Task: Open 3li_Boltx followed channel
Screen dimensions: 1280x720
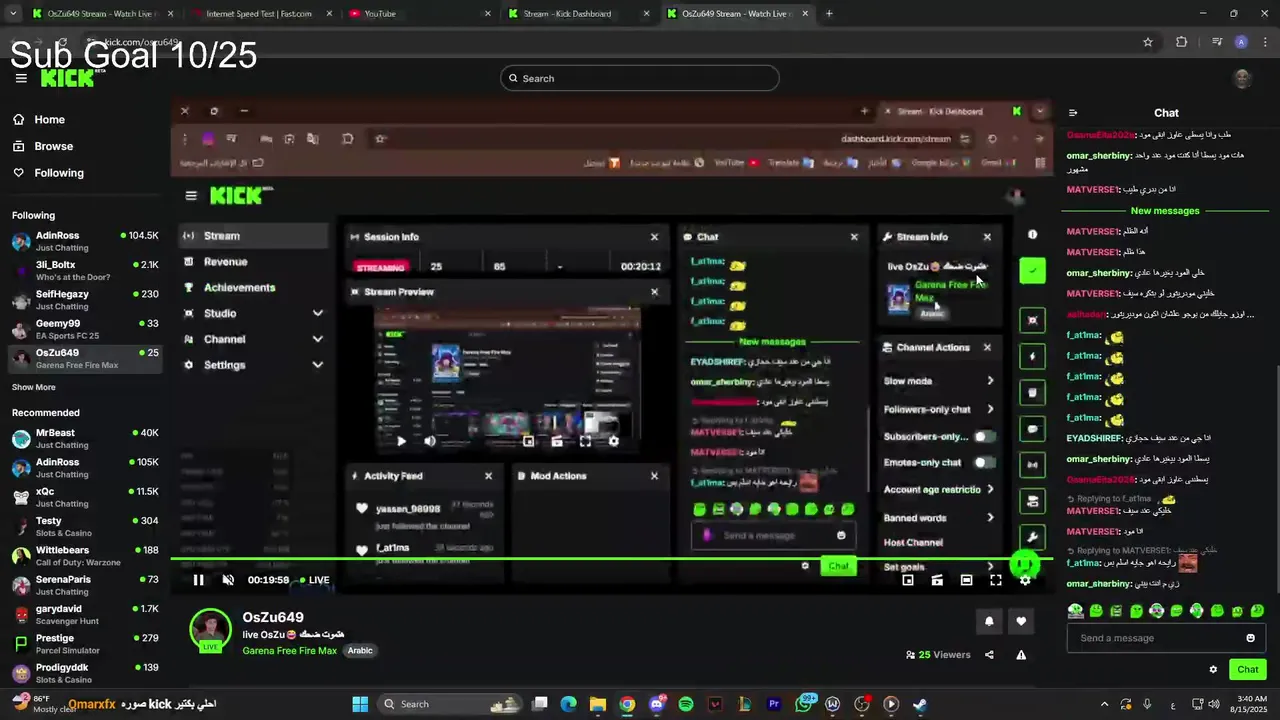Action: point(85,270)
